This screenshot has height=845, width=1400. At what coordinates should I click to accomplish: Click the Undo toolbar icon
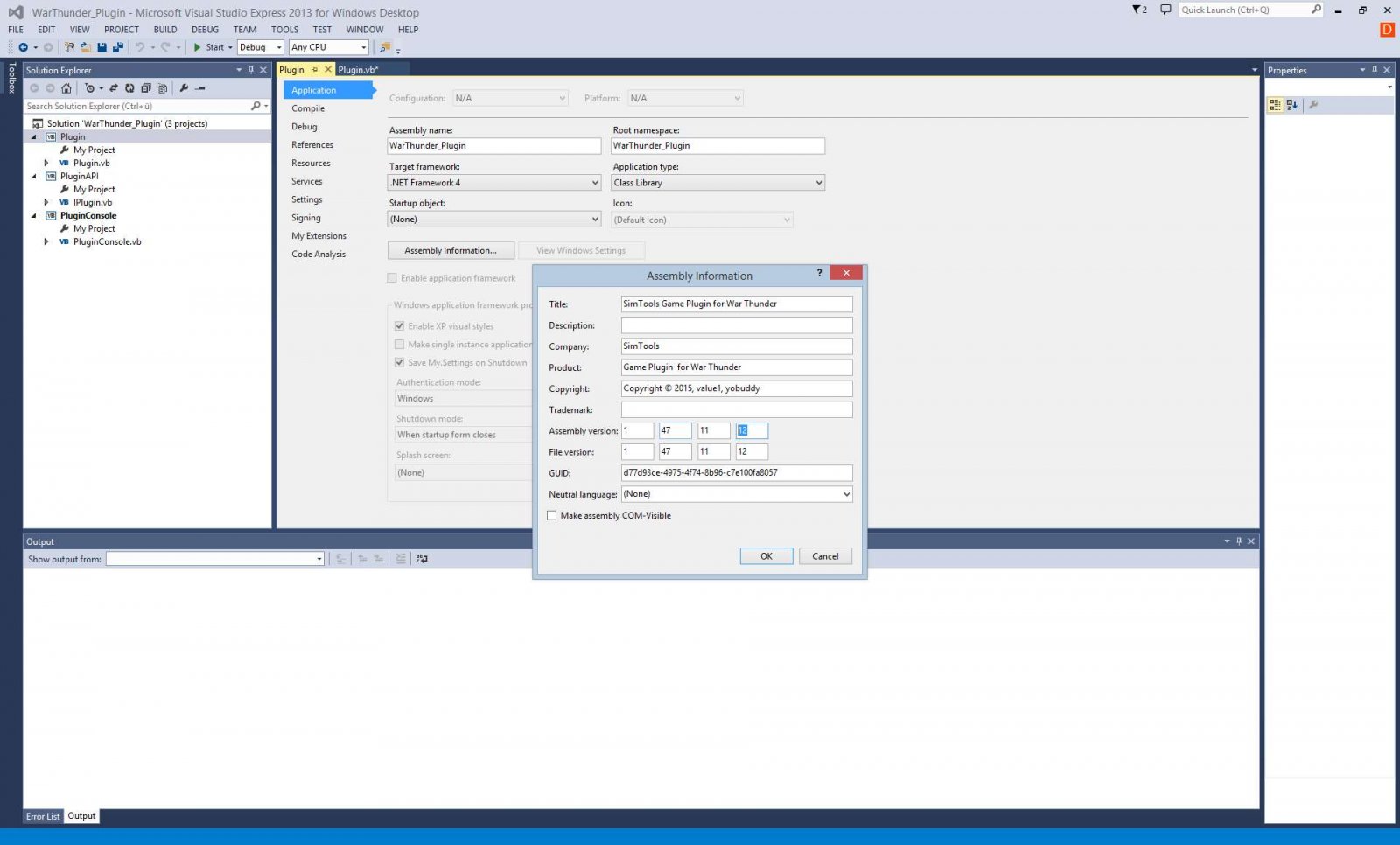[139, 47]
